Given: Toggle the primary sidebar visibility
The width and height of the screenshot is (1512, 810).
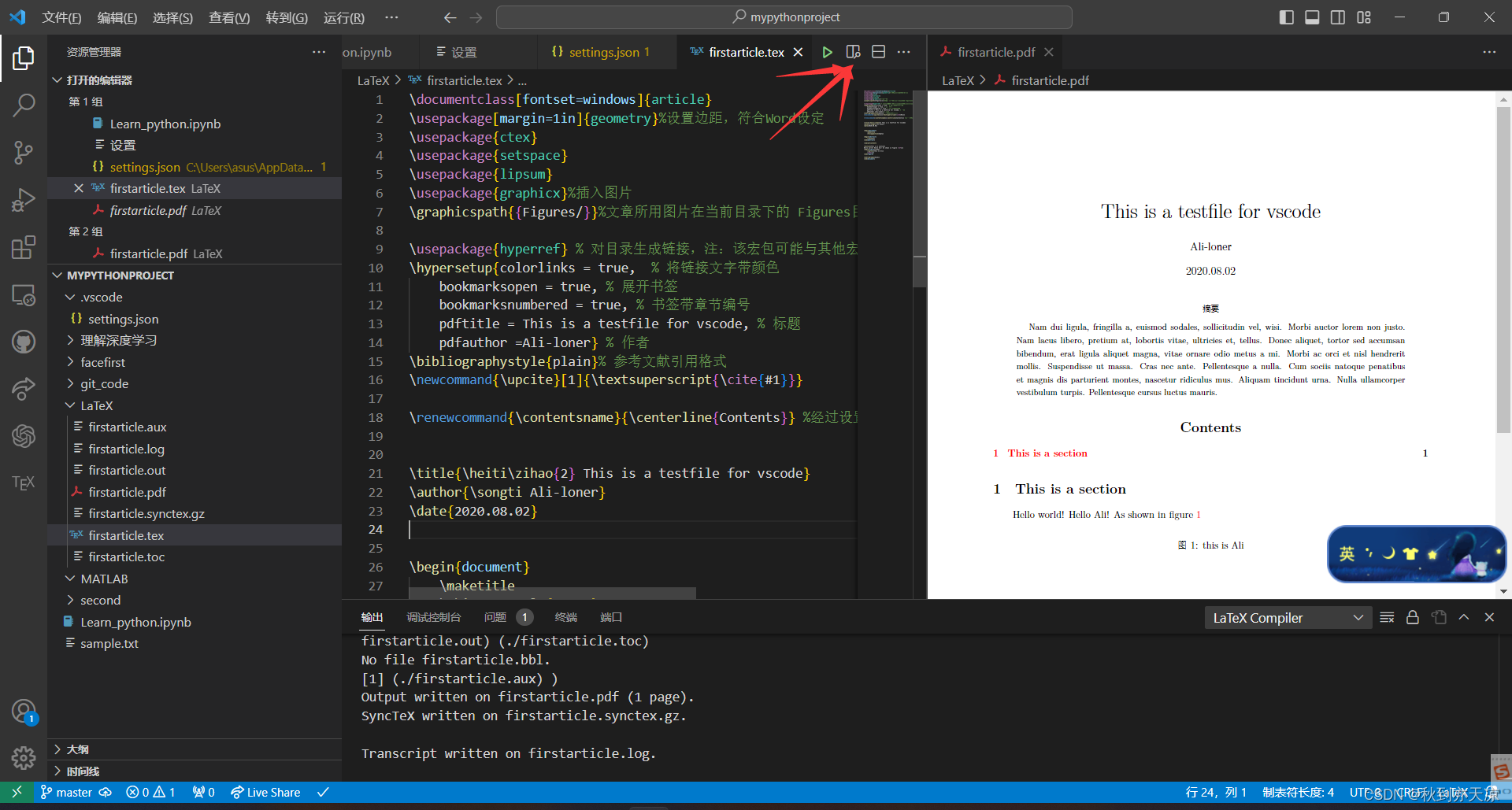Looking at the screenshot, I should (x=1286, y=17).
